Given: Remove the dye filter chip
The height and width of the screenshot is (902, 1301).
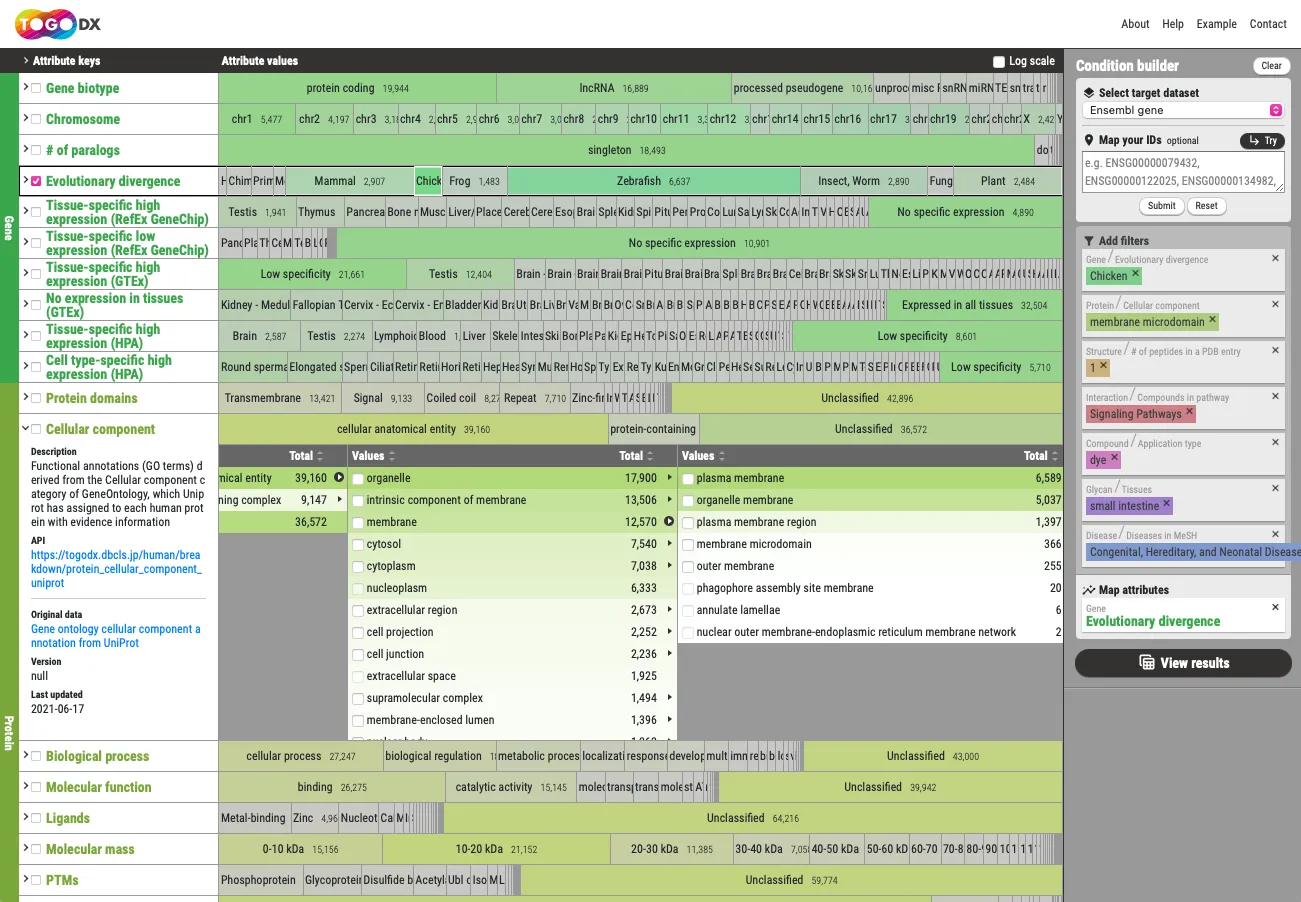Looking at the screenshot, I should point(1114,459).
